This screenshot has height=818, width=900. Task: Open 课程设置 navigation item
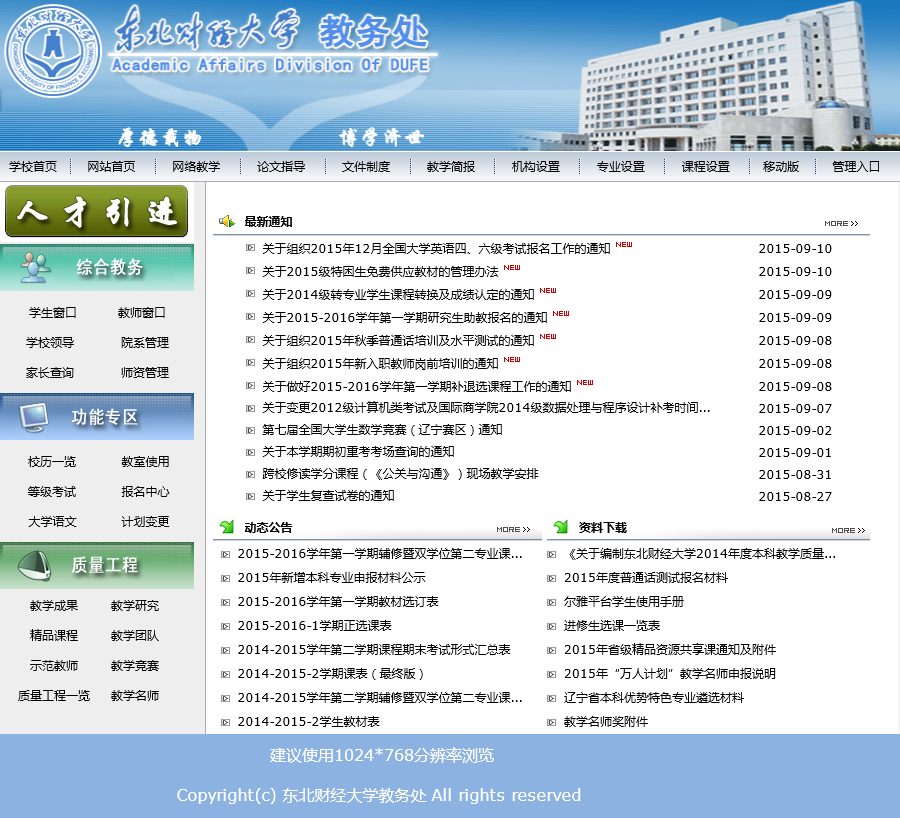[x=706, y=166]
